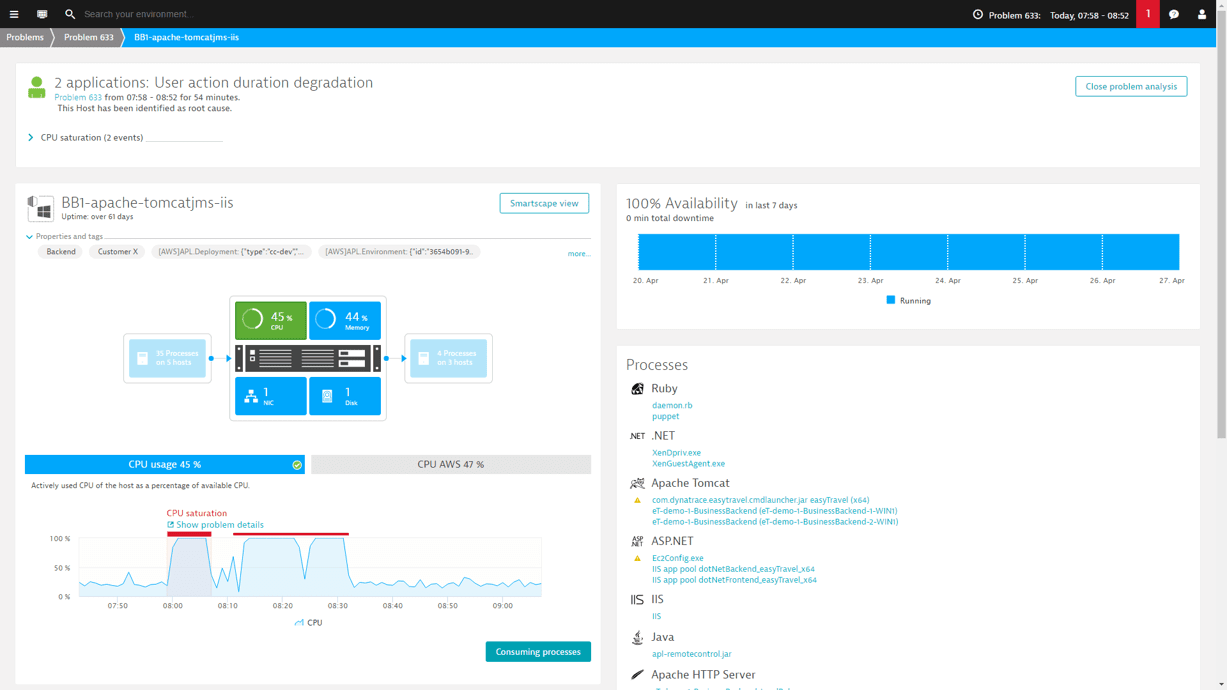1227x690 pixels.
Task: Select the Disk tile on the host infographic
Action: point(345,396)
